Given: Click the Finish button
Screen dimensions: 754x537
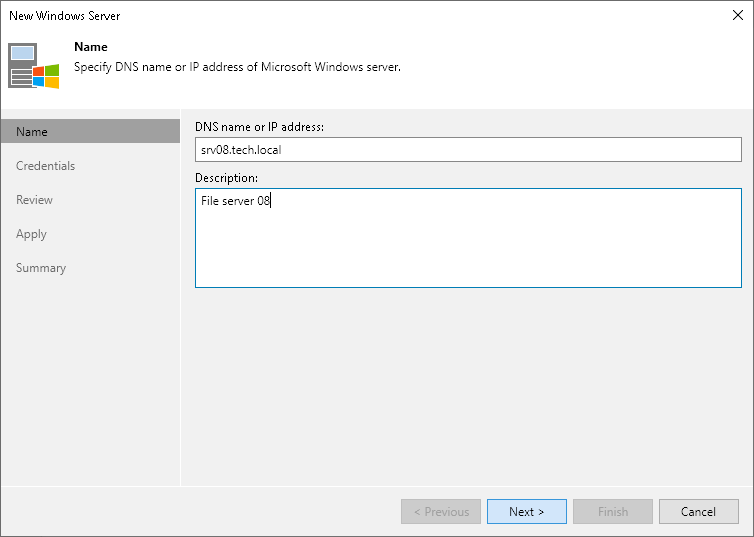Looking at the screenshot, I should pyautogui.click(x=613, y=512).
